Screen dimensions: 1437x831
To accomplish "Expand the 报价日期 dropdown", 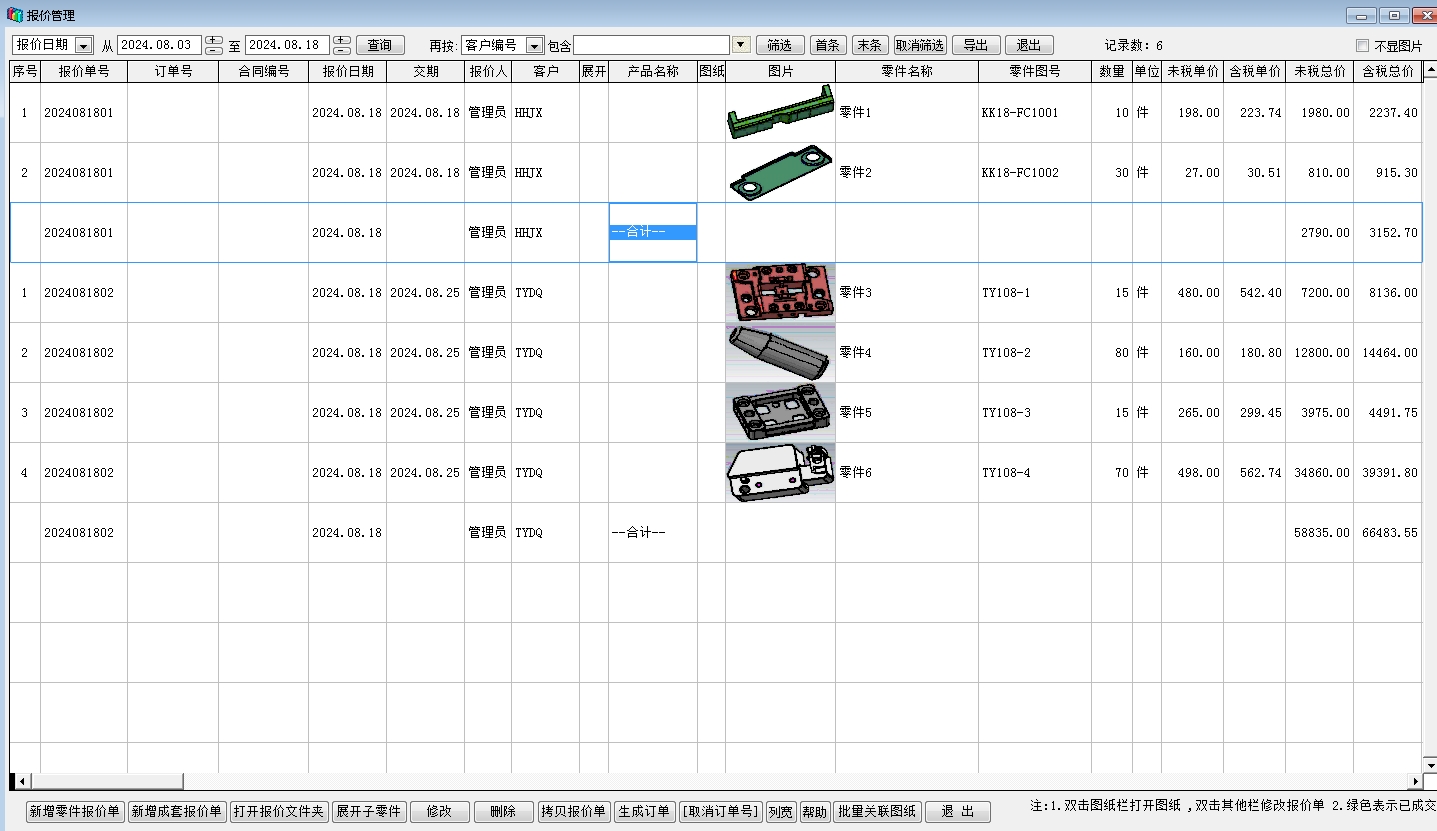I will [x=83, y=46].
